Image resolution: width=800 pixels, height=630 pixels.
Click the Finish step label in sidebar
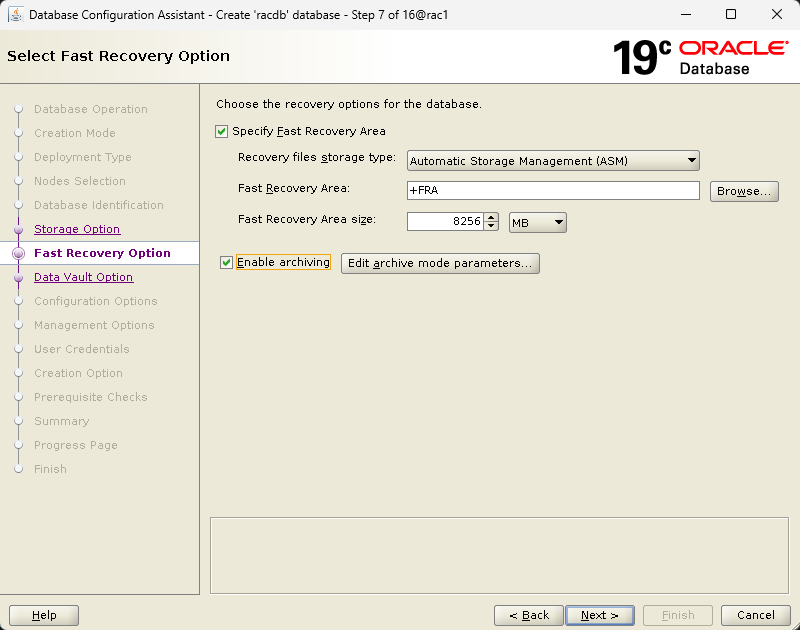51,469
